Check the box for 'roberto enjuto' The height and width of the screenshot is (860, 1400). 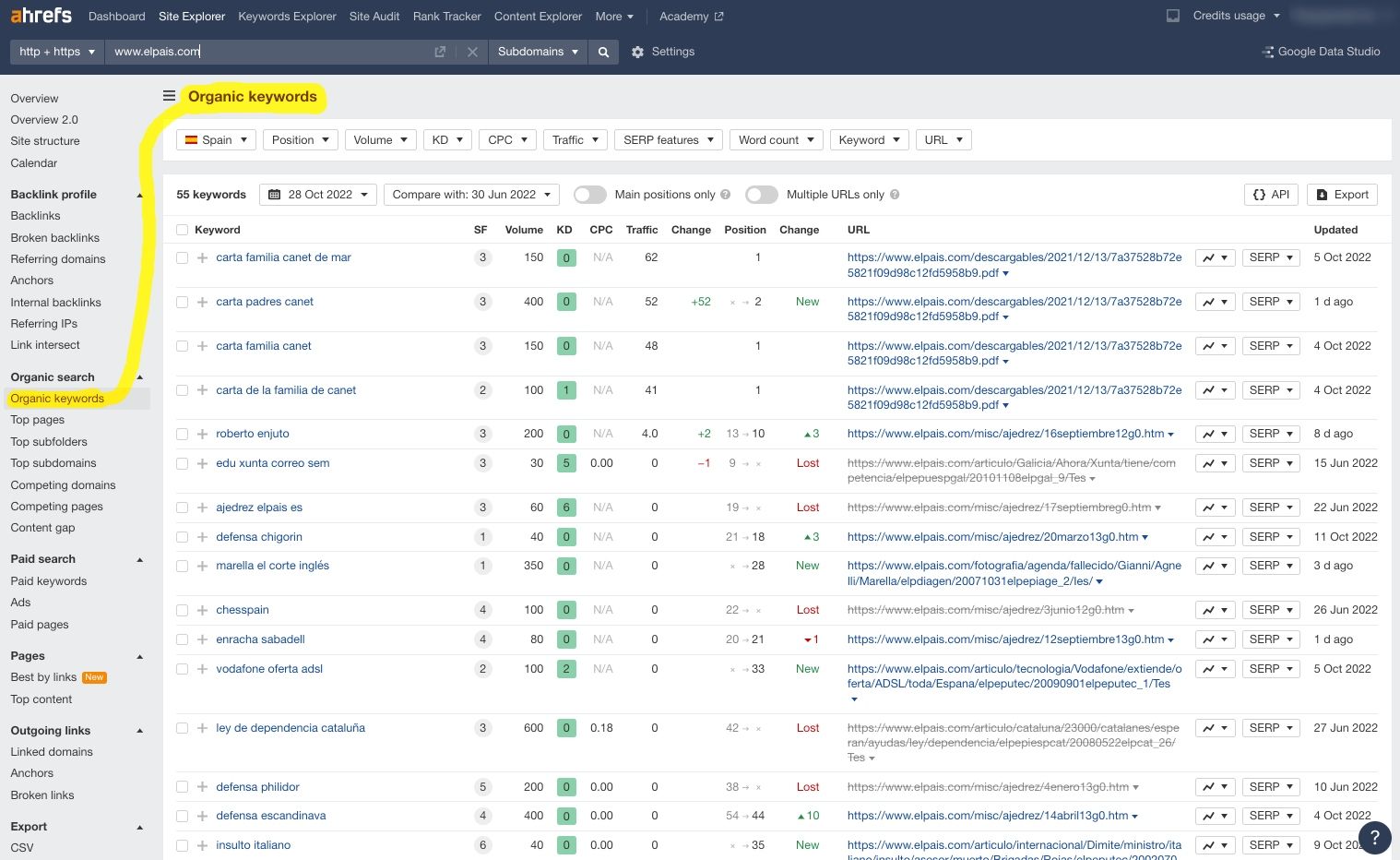(x=182, y=435)
